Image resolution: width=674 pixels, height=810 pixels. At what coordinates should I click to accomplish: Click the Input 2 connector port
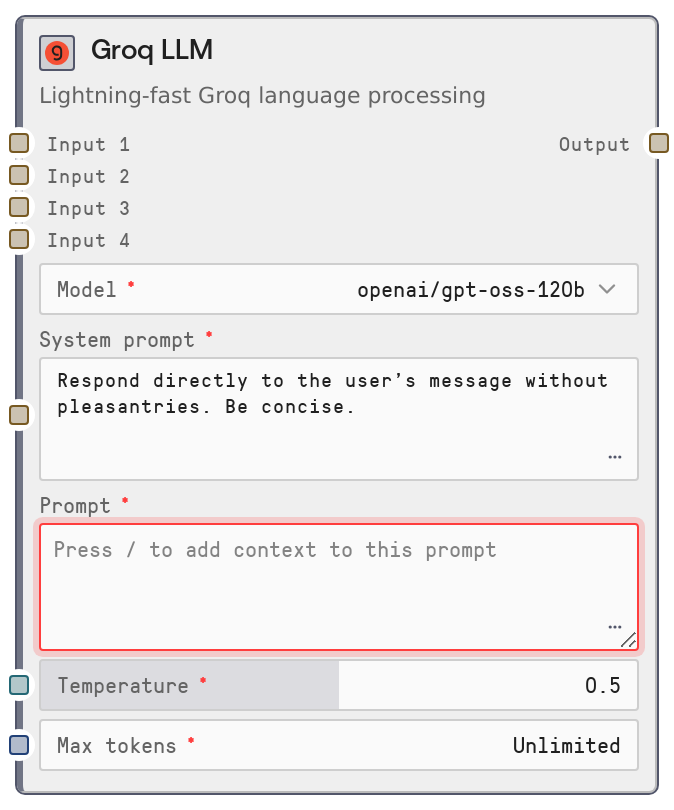point(19,175)
